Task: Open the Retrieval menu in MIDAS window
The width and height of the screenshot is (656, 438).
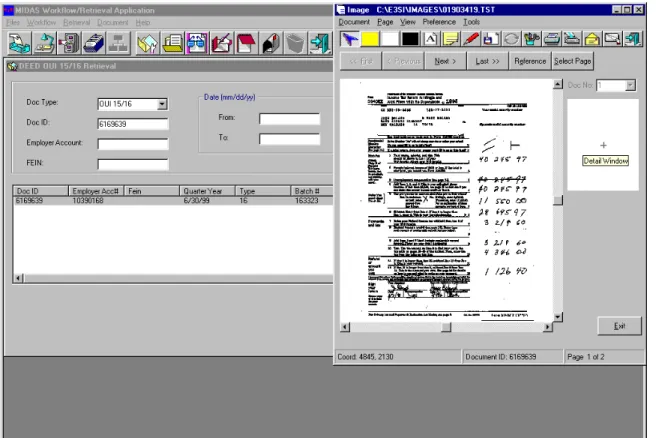Action: tap(77, 22)
